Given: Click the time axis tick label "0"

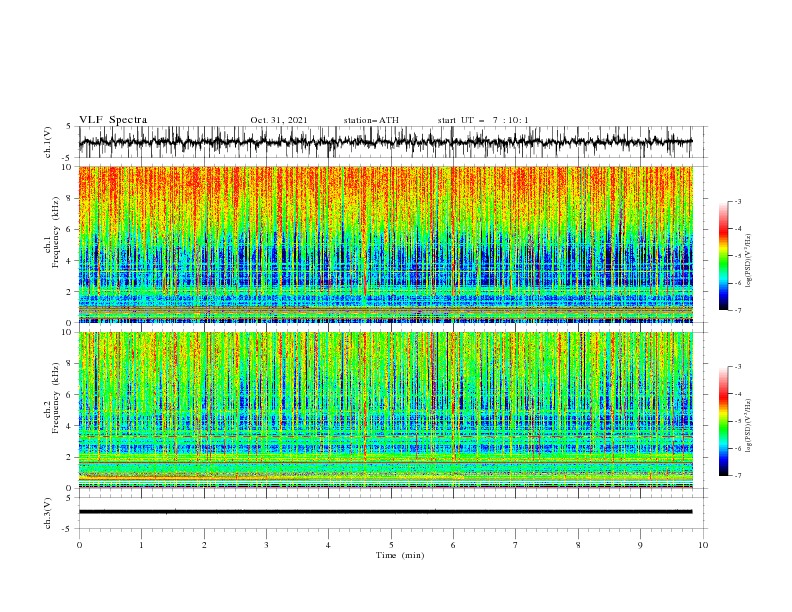Looking at the screenshot, I should 79,545.
